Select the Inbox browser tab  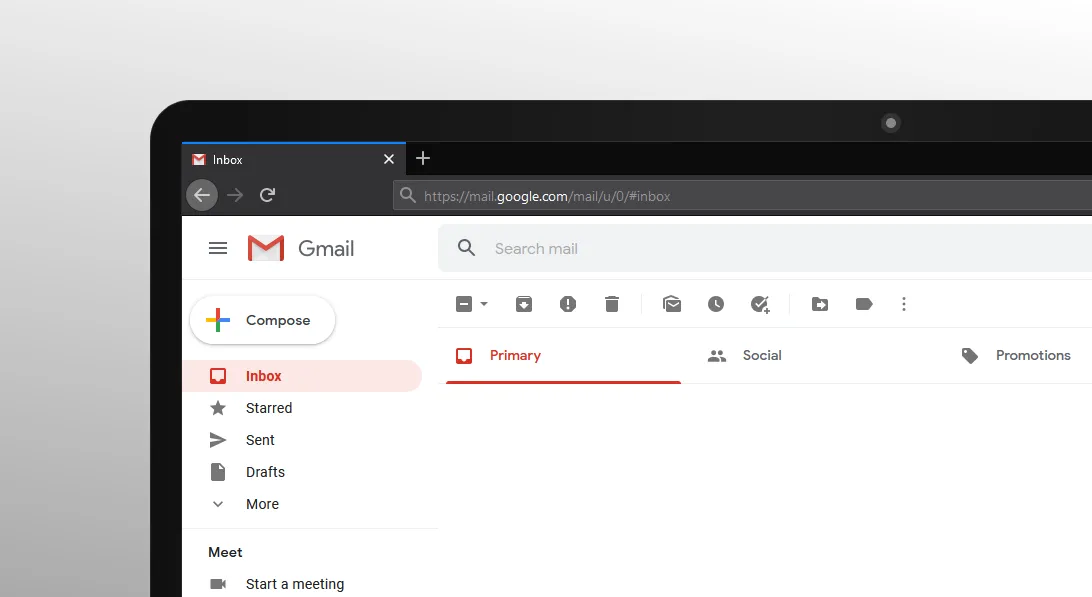tap(294, 160)
